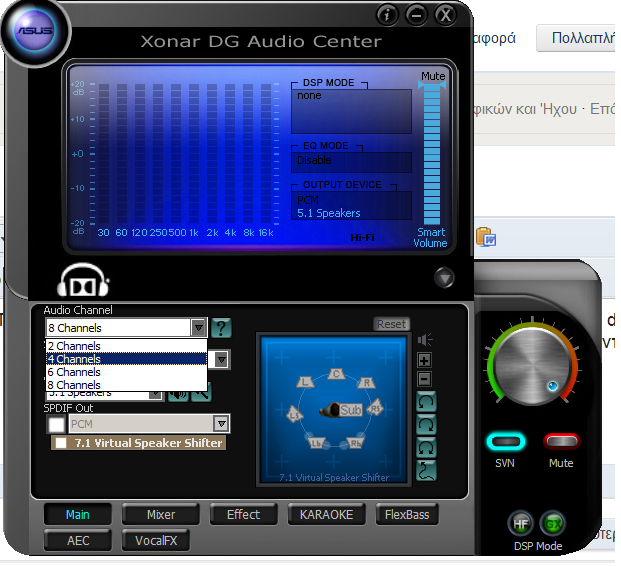This screenshot has height=567, width=621.
Task: Select the Ls surround speaker
Action: tap(295, 414)
